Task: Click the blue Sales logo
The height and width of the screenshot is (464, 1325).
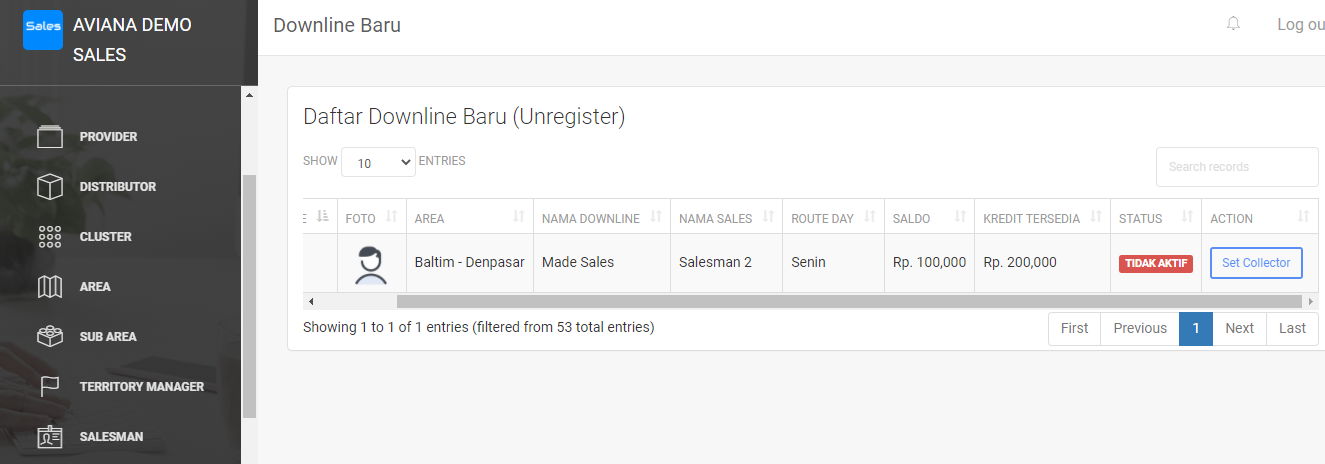Action: (43, 30)
